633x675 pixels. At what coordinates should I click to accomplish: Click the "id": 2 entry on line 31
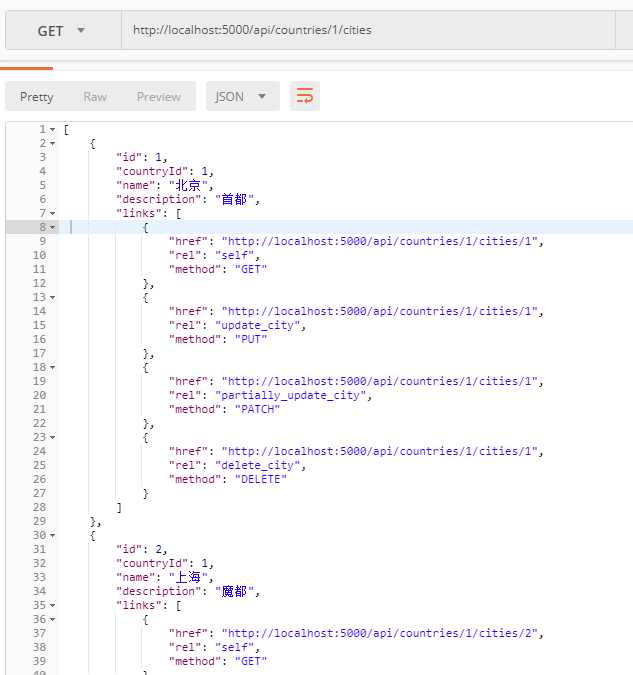142,549
